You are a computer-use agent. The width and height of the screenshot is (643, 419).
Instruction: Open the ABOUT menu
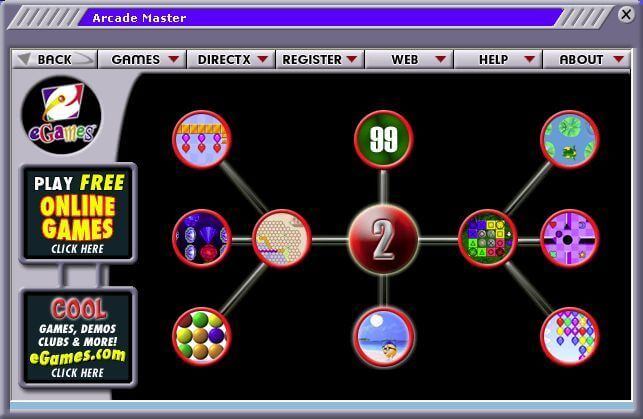click(x=586, y=59)
